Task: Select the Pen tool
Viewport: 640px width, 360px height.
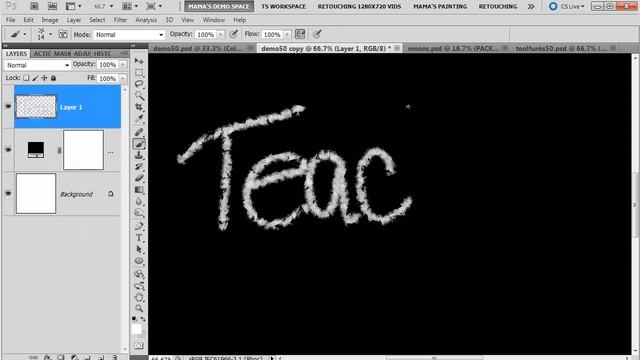Action: pos(139,226)
